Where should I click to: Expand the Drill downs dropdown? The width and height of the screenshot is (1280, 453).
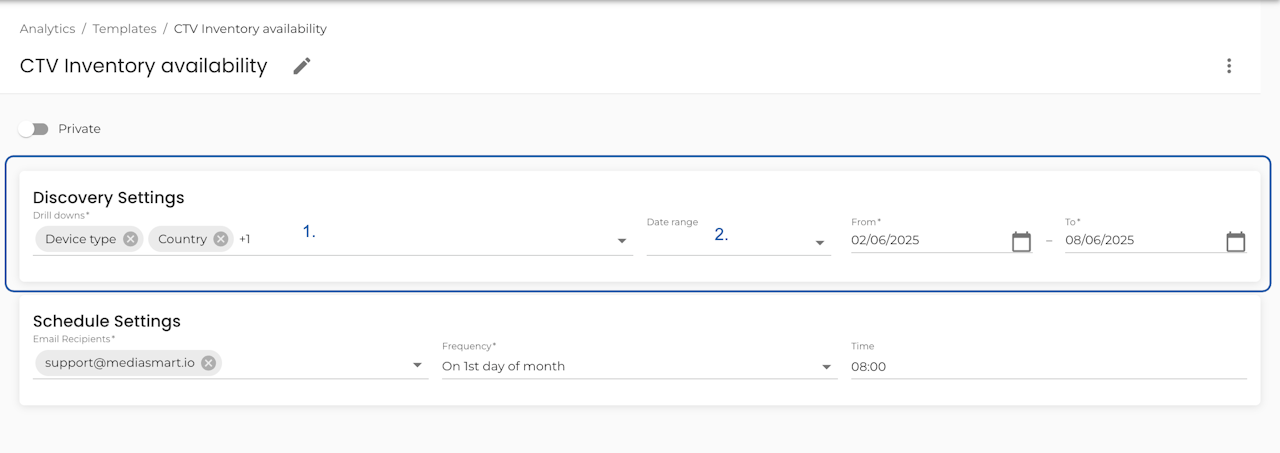(622, 241)
